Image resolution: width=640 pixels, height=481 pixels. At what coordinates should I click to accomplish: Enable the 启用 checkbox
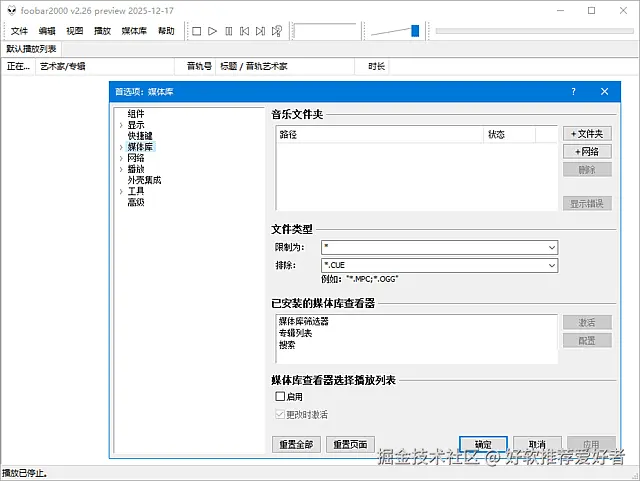(280, 396)
